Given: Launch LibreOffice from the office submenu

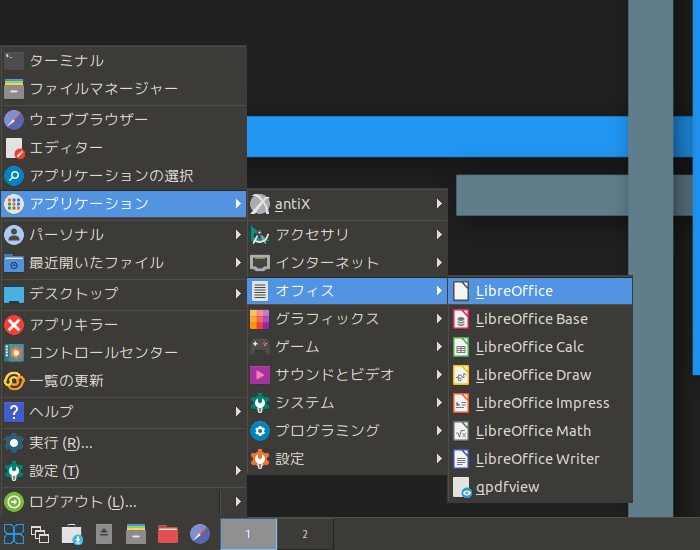Looking at the screenshot, I should [540, 291].
